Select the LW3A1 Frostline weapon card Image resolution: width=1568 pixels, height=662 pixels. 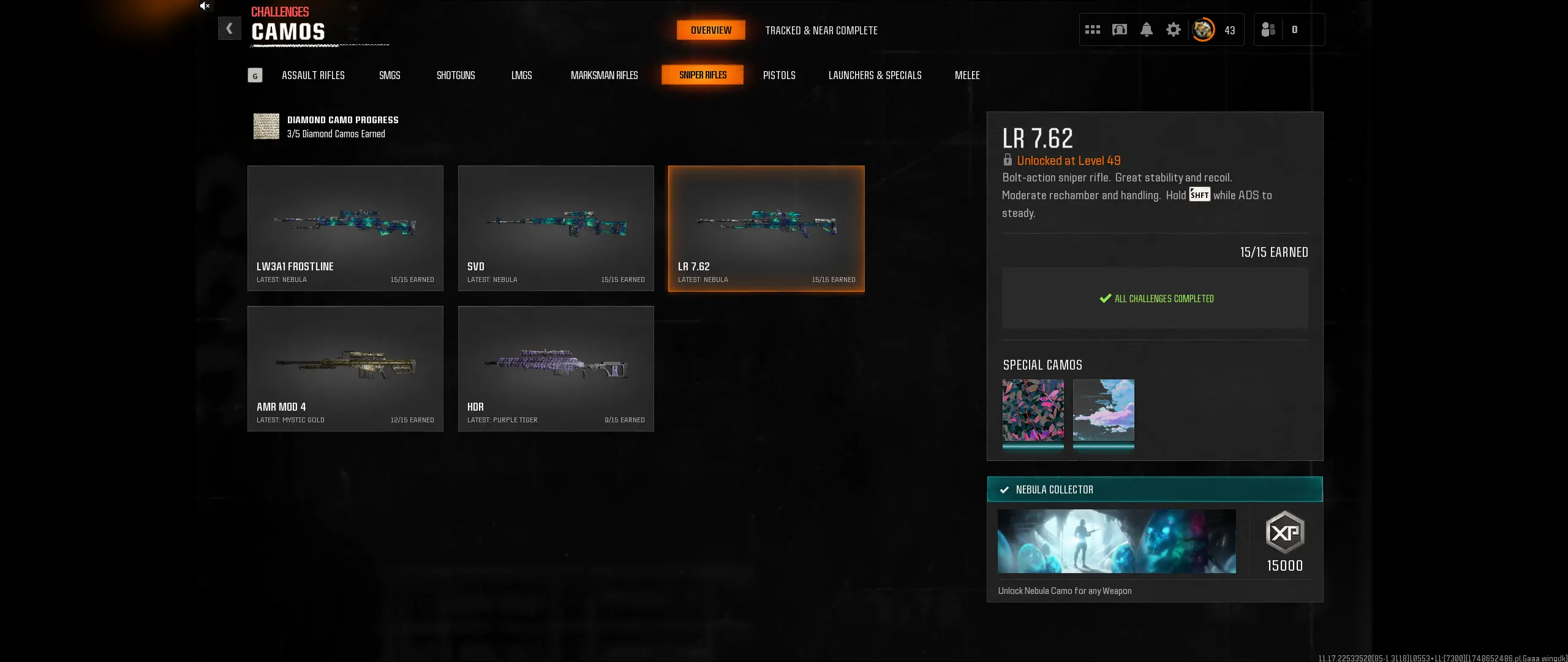tap(345, 228)
